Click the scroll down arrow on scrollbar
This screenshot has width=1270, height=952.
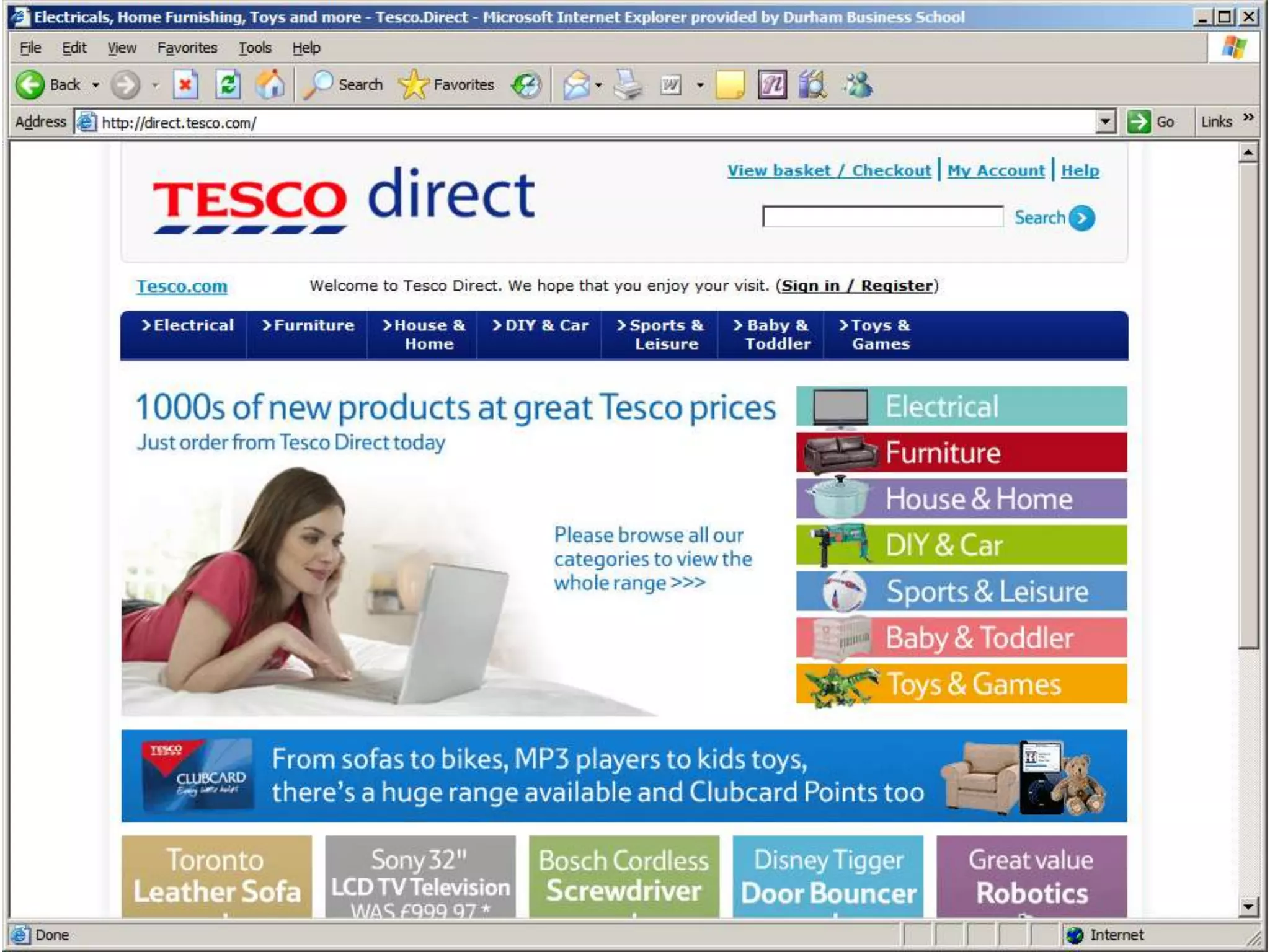[1248, 907]
